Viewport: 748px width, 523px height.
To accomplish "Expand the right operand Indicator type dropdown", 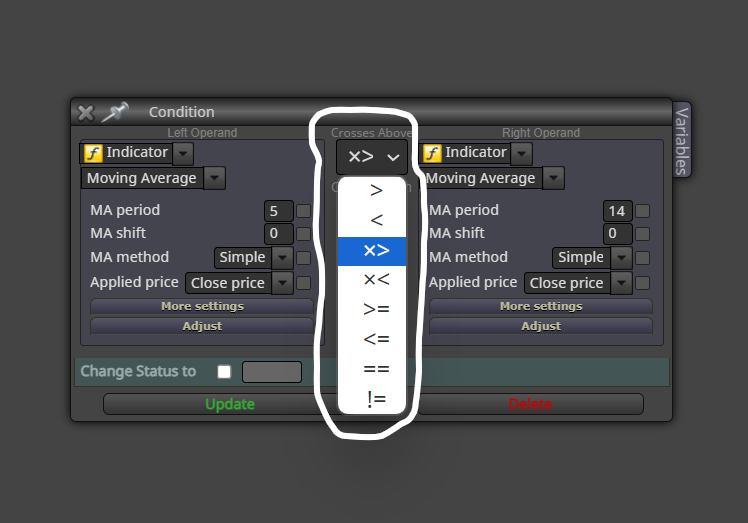I will 521,154.
